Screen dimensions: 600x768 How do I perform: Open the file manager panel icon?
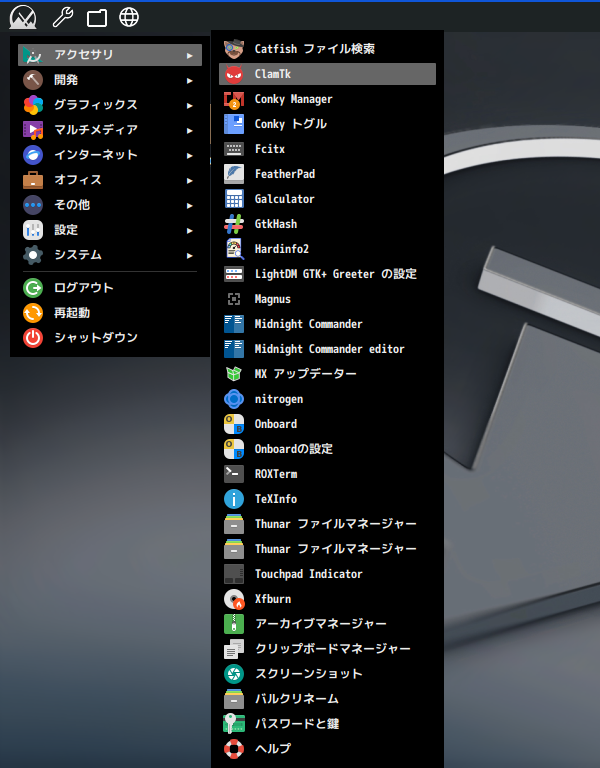[x=96, y=18]
